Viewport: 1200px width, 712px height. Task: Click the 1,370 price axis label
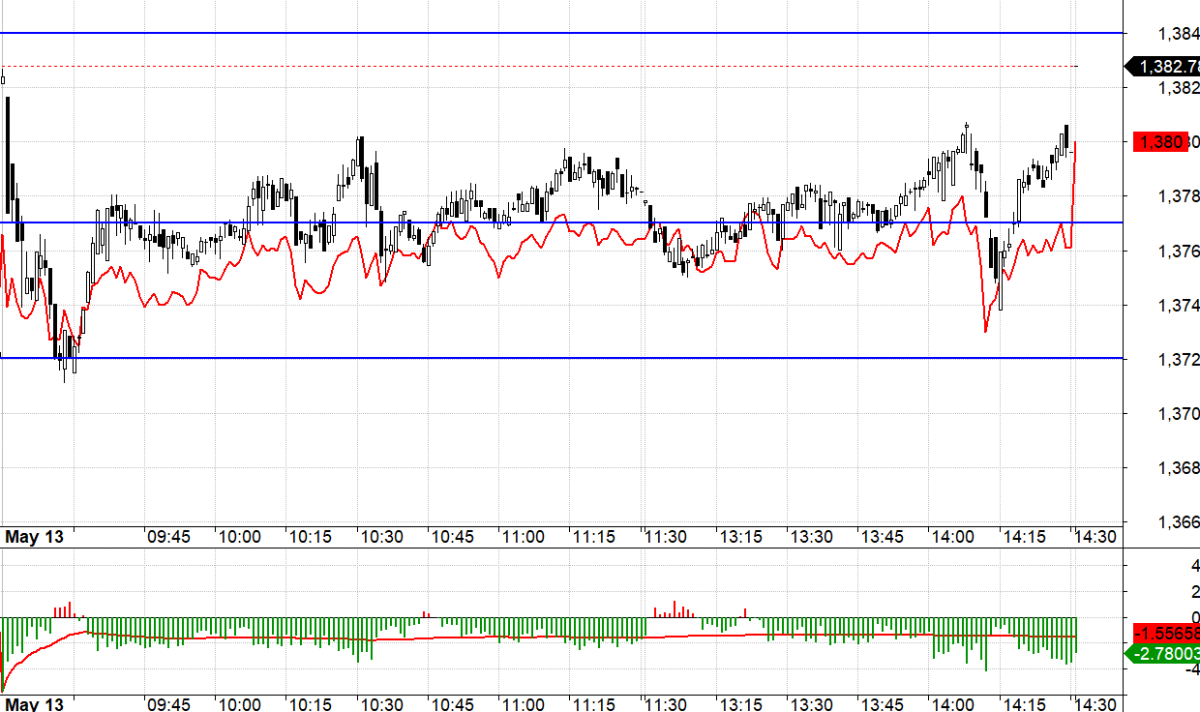pos(1178,413)
